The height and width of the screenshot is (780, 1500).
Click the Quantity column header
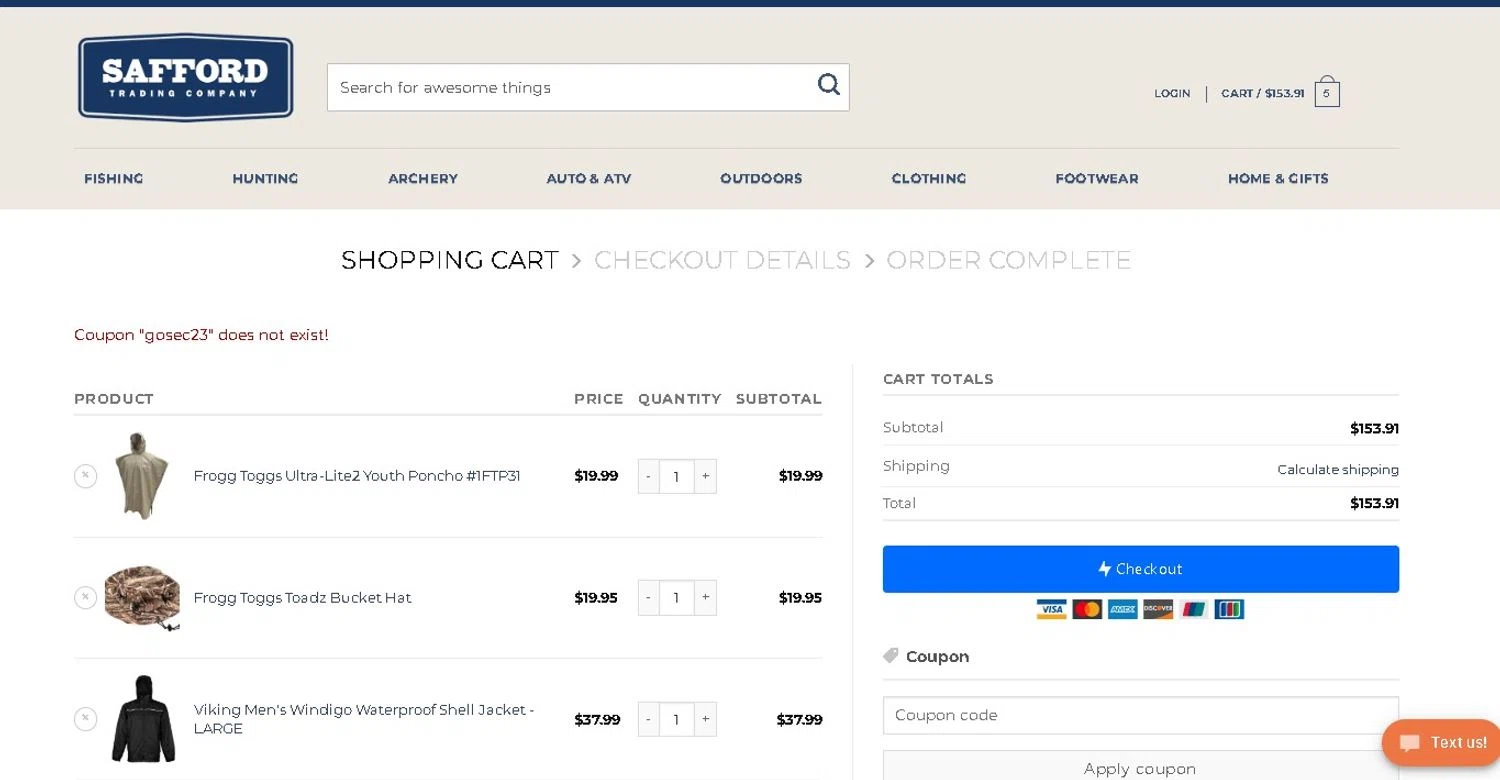click(x=680, y=399)
